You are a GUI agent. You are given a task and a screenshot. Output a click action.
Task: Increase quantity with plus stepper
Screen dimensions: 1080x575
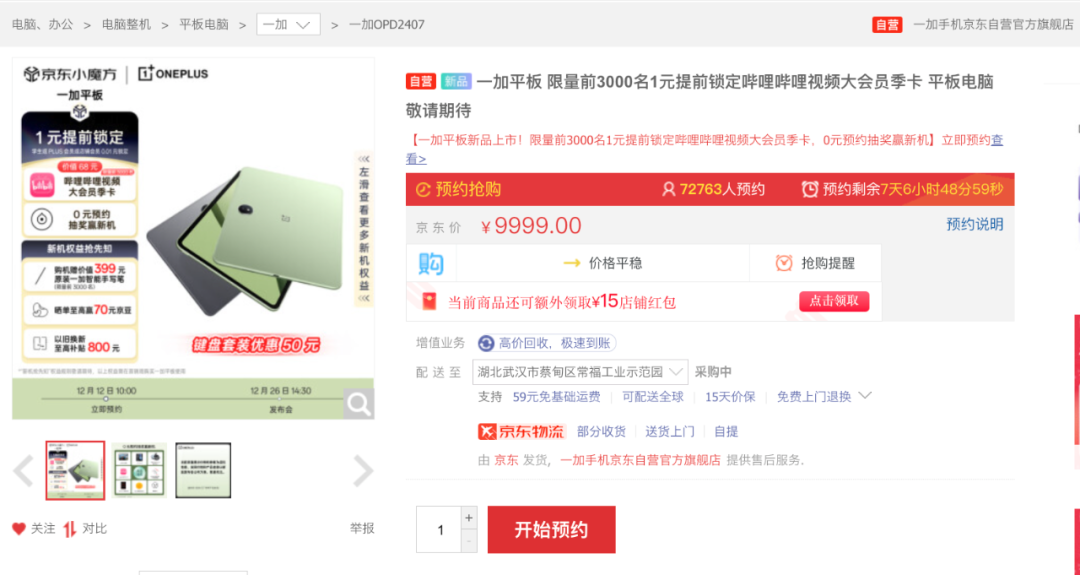(469, 518)
